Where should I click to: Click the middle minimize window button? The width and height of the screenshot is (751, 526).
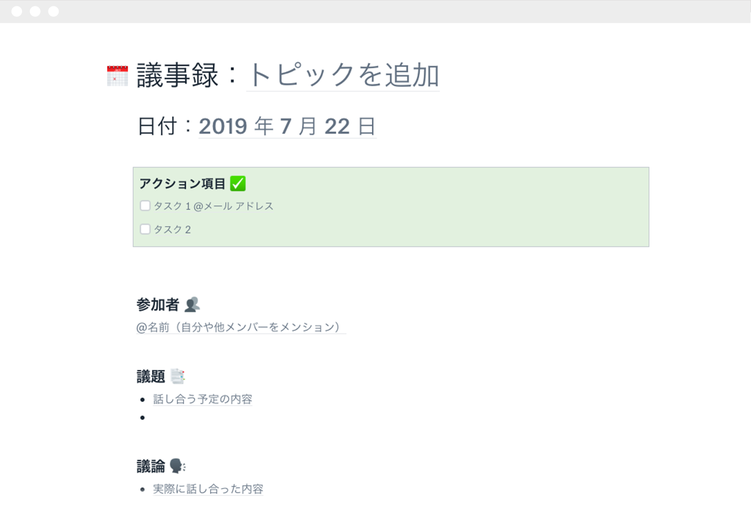click(35, 11)
